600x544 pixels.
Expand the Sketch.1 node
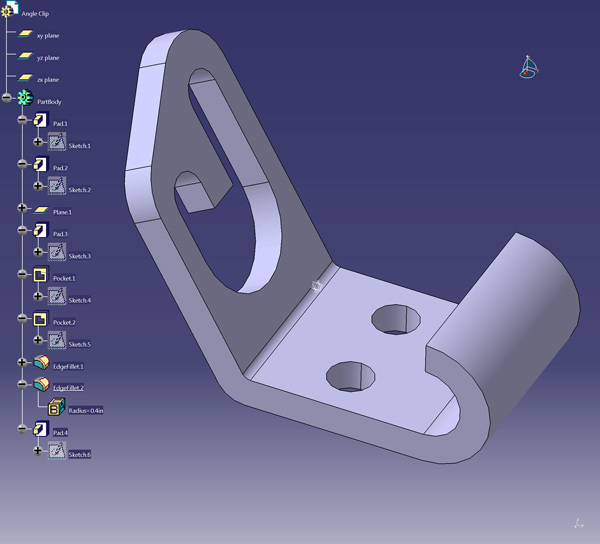coord(39,143)
